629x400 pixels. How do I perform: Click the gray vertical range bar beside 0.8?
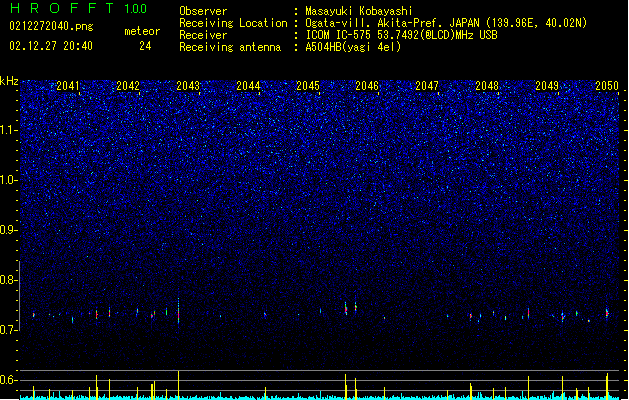tap(20, 296)
